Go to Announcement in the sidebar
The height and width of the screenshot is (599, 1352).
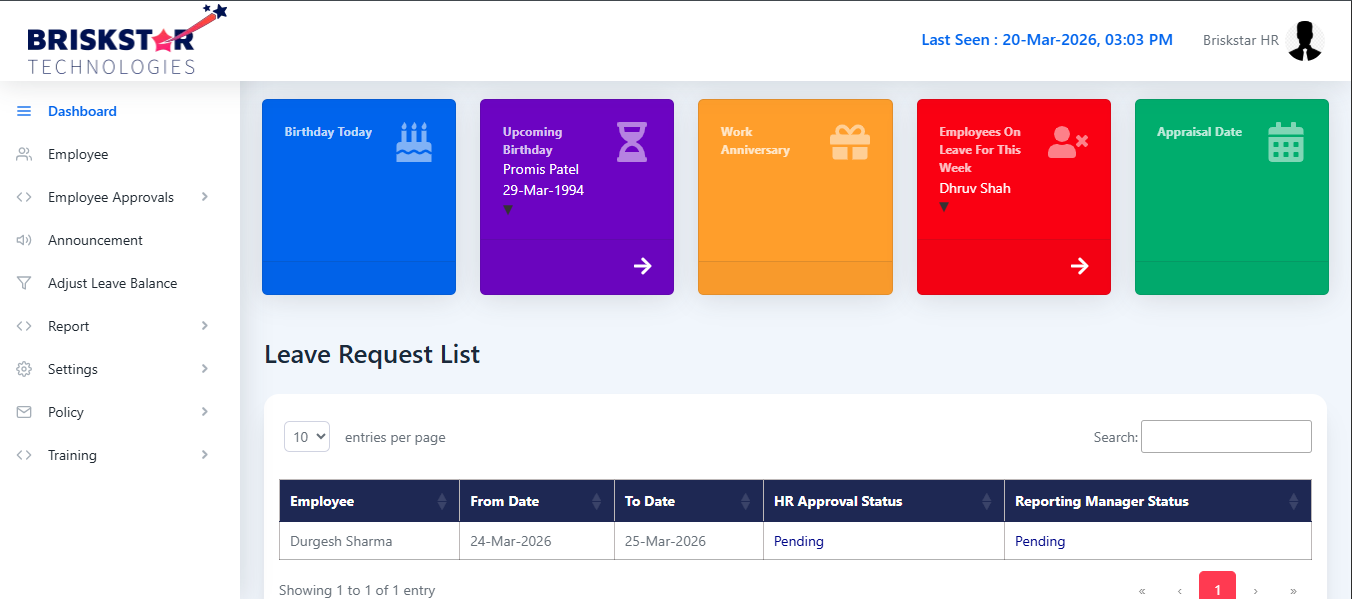95,240
